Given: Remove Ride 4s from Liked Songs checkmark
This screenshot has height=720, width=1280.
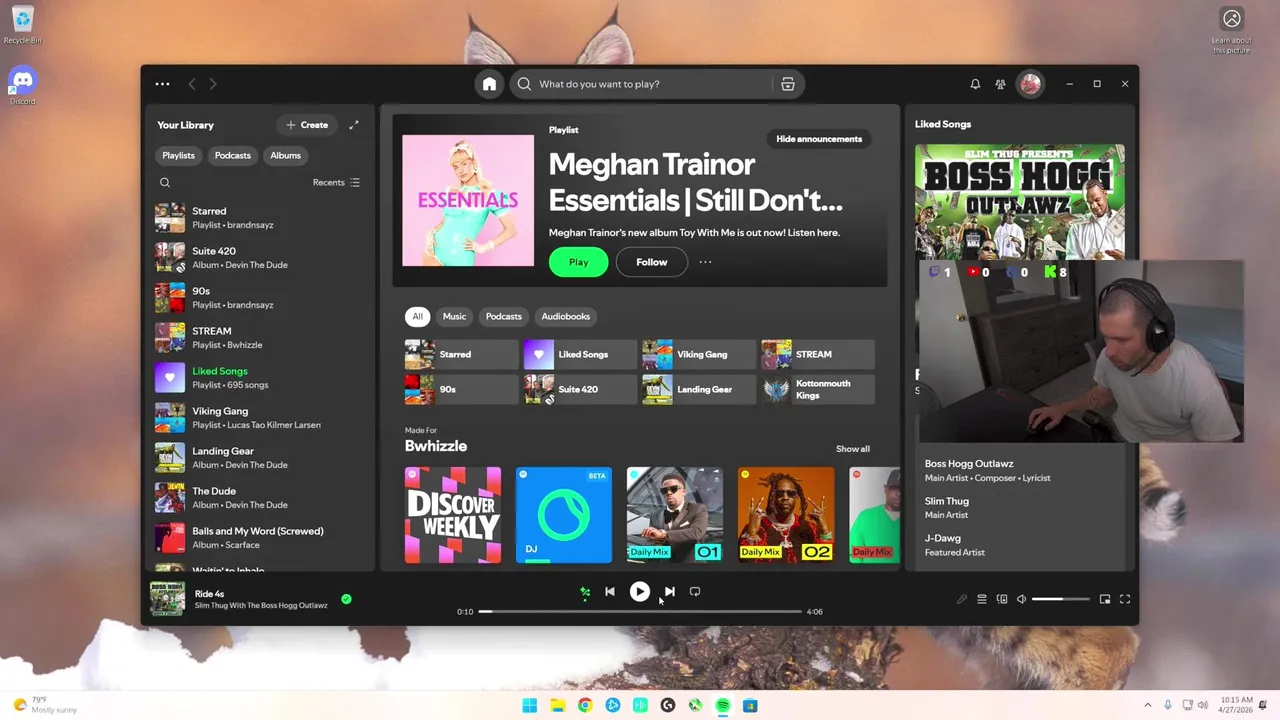Looking at the screenshot, I should [346, 599].
